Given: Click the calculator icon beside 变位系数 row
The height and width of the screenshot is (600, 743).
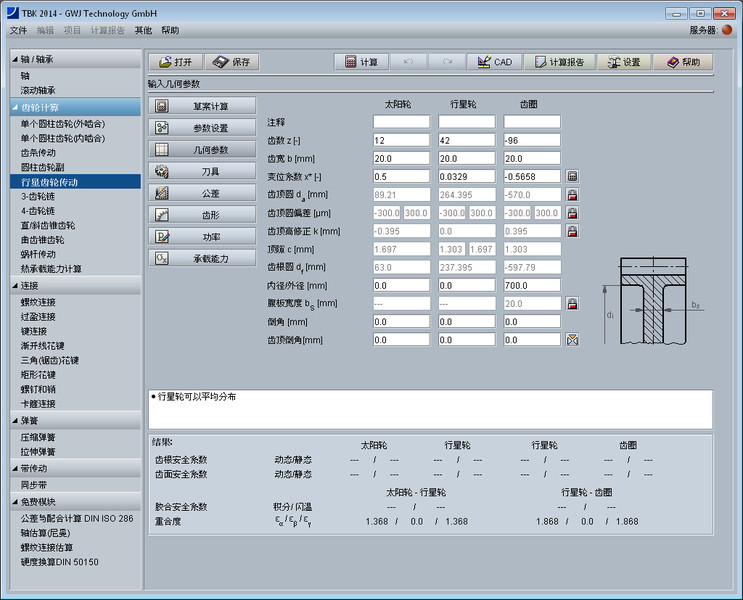Looking at the screenshot, I should 572,176.
